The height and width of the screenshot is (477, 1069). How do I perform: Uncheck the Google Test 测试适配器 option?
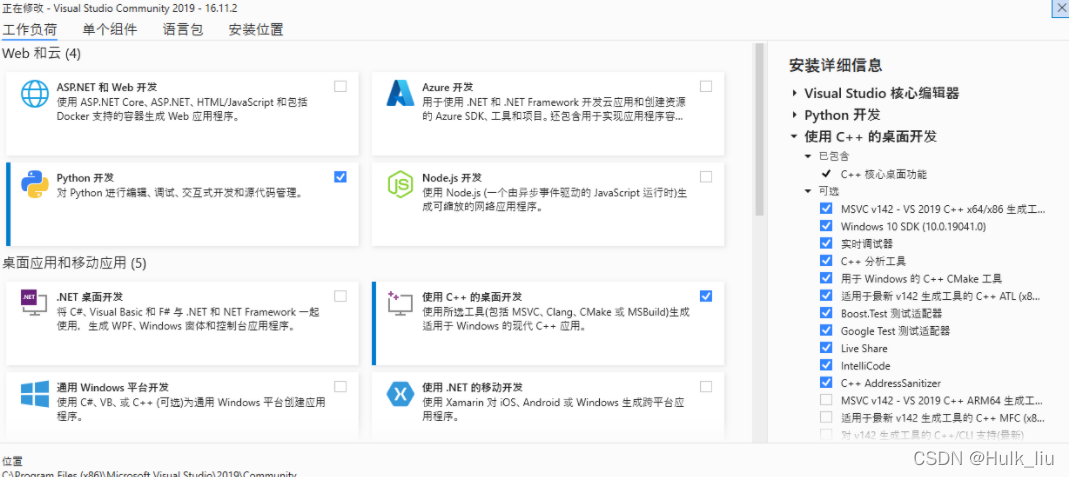coord(826,330)
